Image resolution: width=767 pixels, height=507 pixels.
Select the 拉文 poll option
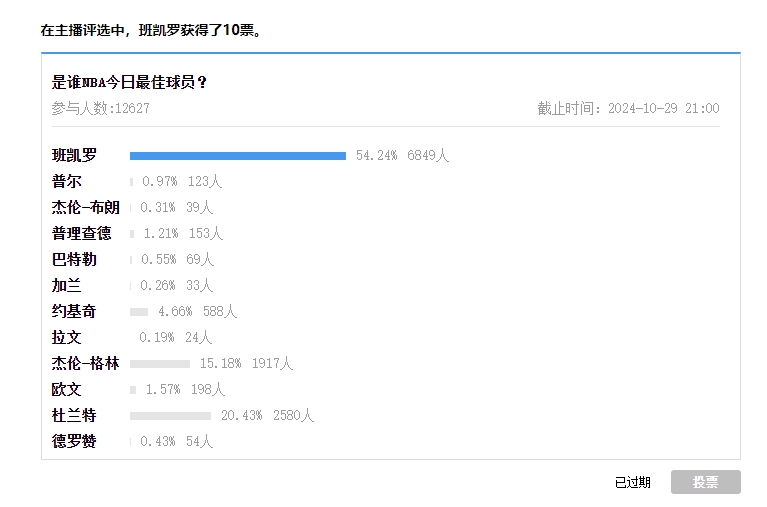click(x=67, y=338)
